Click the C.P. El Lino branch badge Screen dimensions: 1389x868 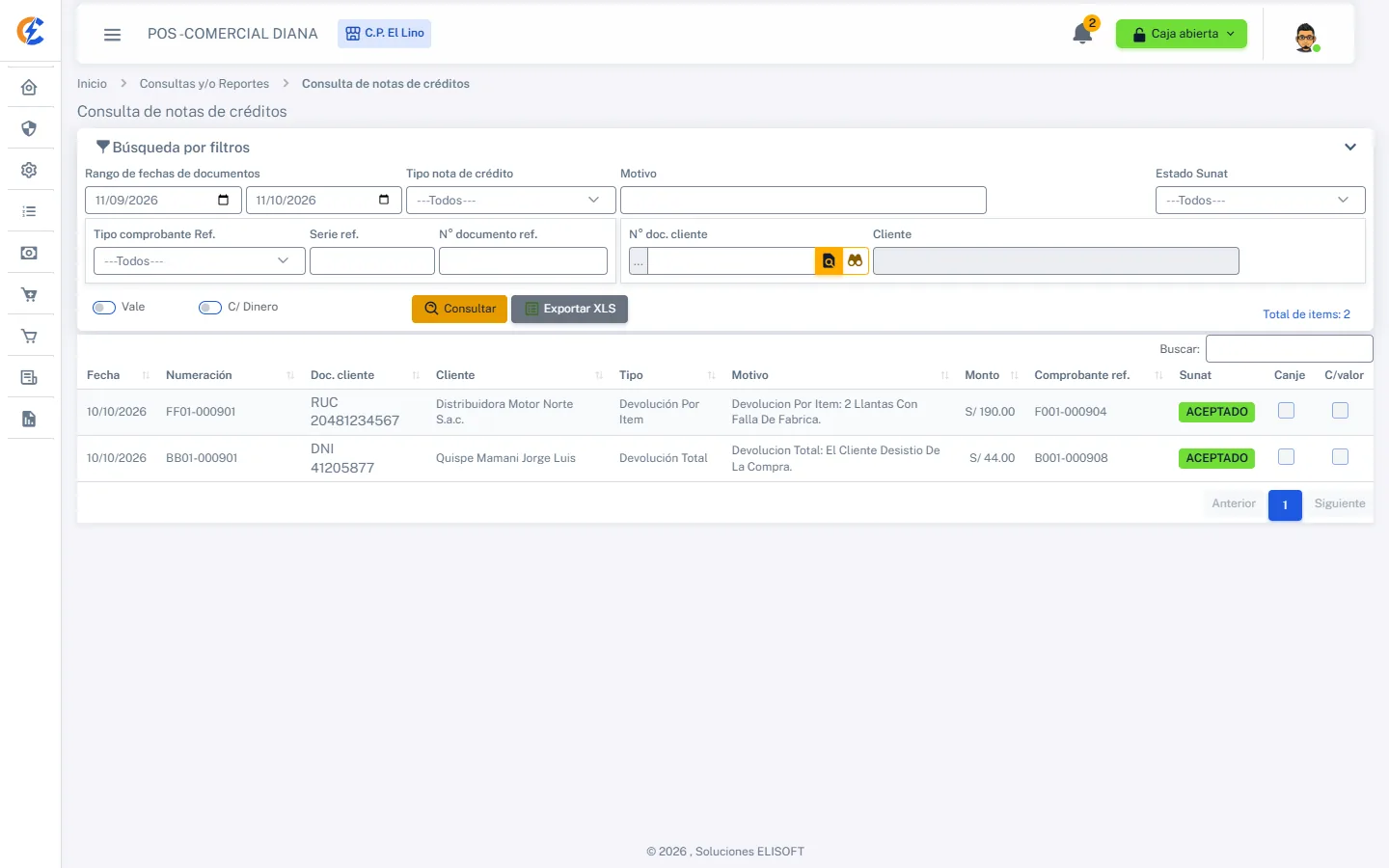[x=384, y=34]
